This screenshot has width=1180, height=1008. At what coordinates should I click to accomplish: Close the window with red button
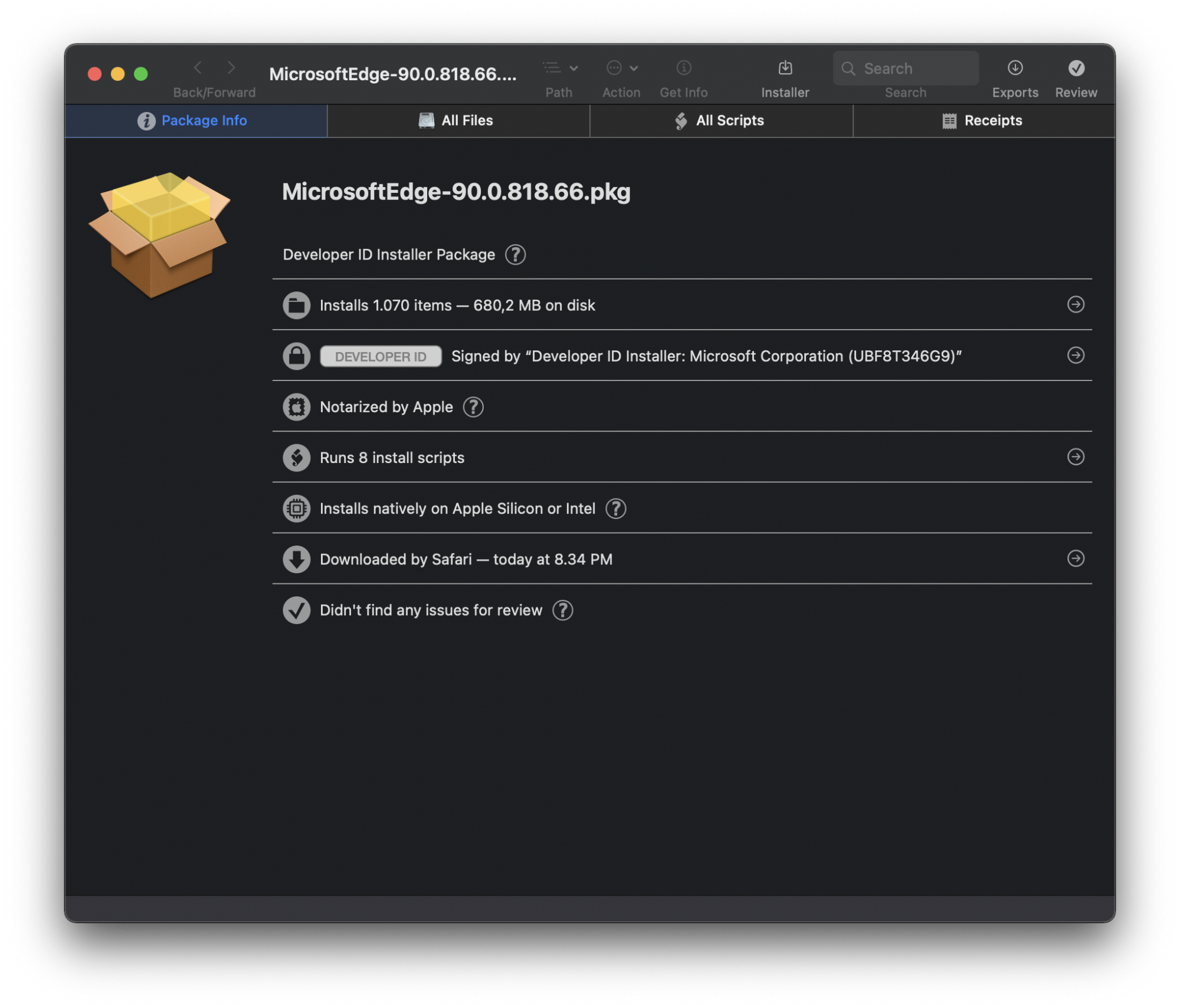94,74
